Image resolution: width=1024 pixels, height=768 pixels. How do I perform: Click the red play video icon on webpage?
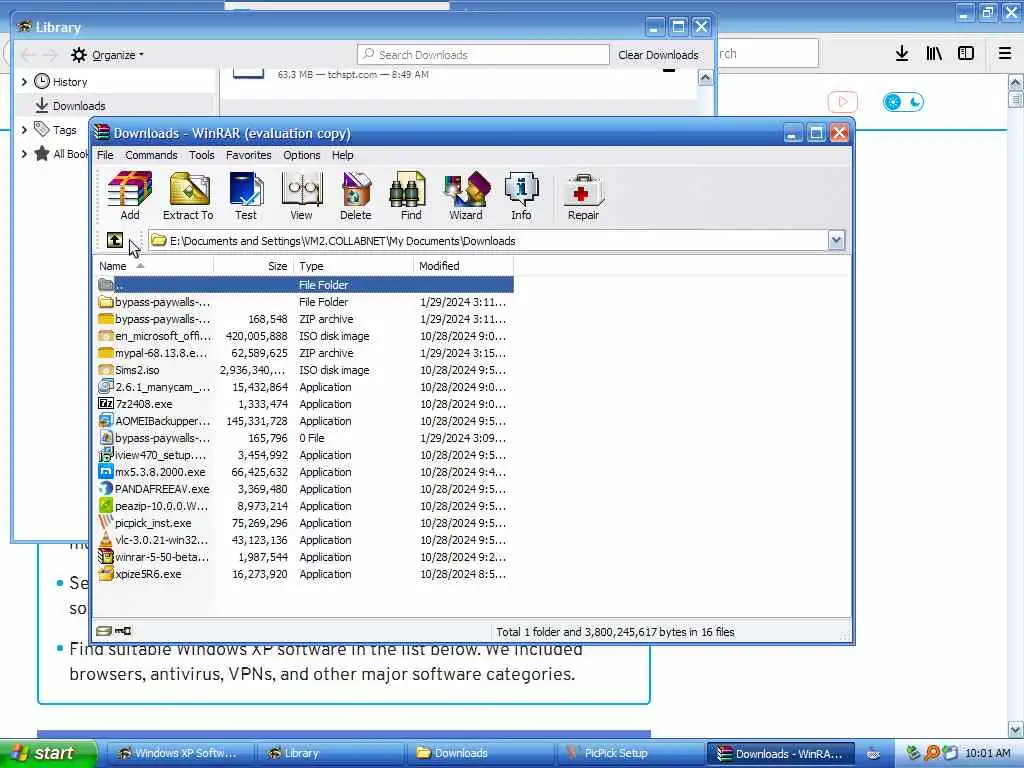[842, 102]
